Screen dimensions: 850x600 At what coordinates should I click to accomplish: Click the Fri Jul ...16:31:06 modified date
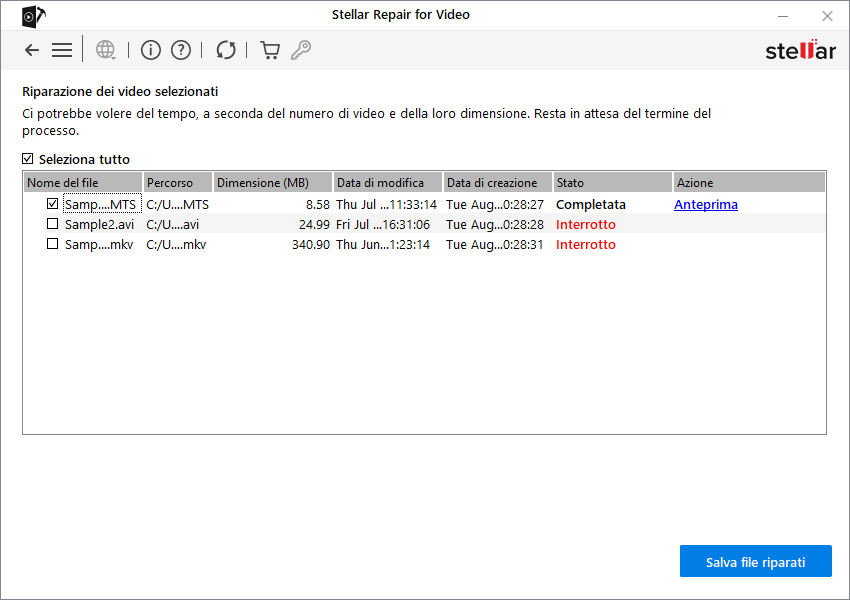pos(383,224)
